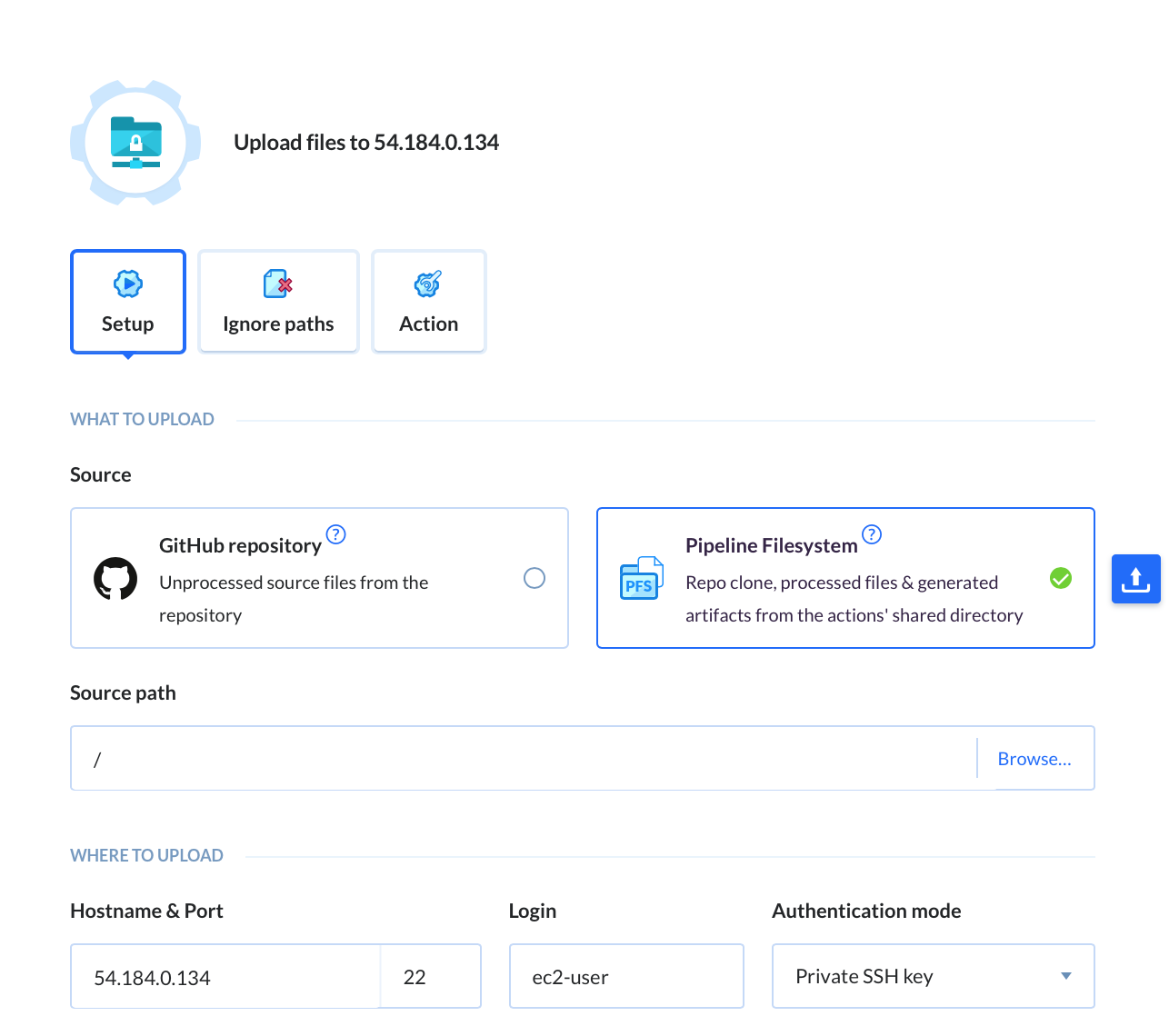Select the GitHub repository radio button
Viewport: 1169px width, 1036px height.
pos(535,578)
